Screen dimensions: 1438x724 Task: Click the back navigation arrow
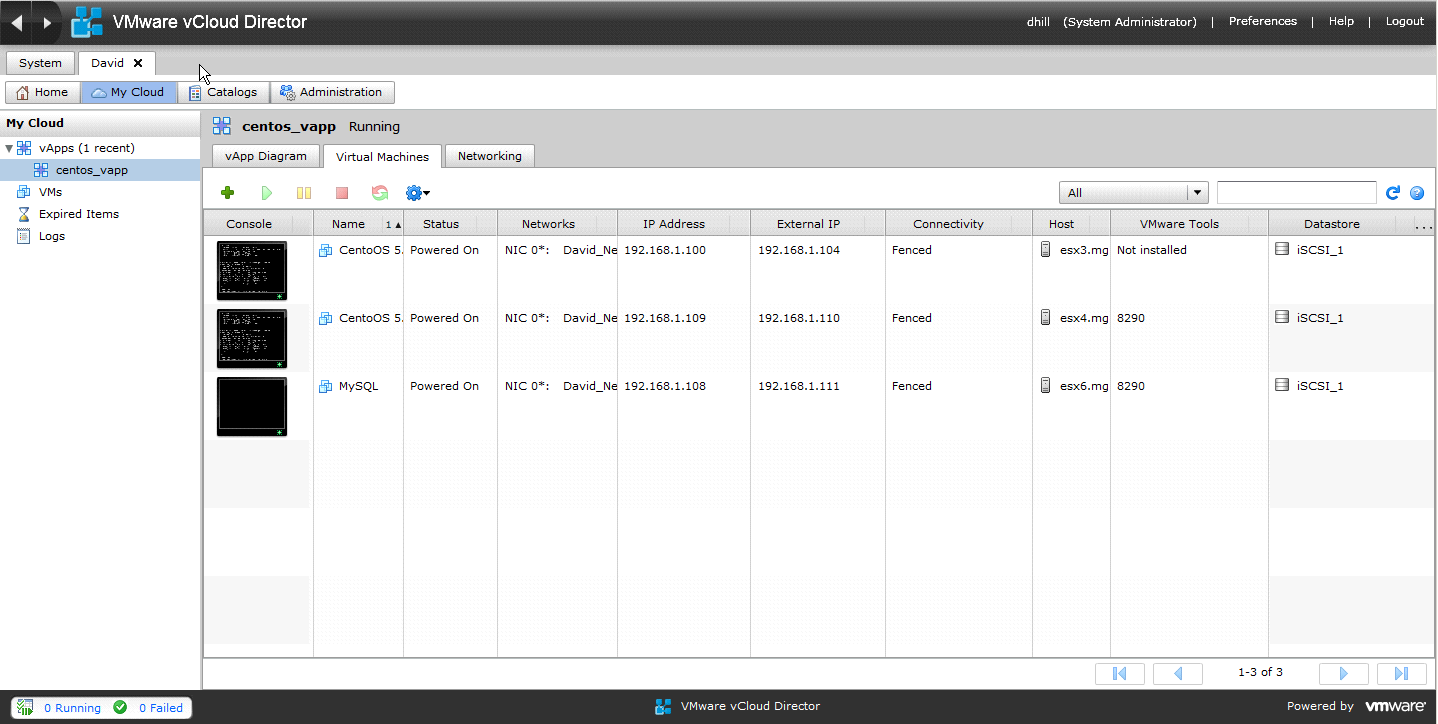[16, 22]
